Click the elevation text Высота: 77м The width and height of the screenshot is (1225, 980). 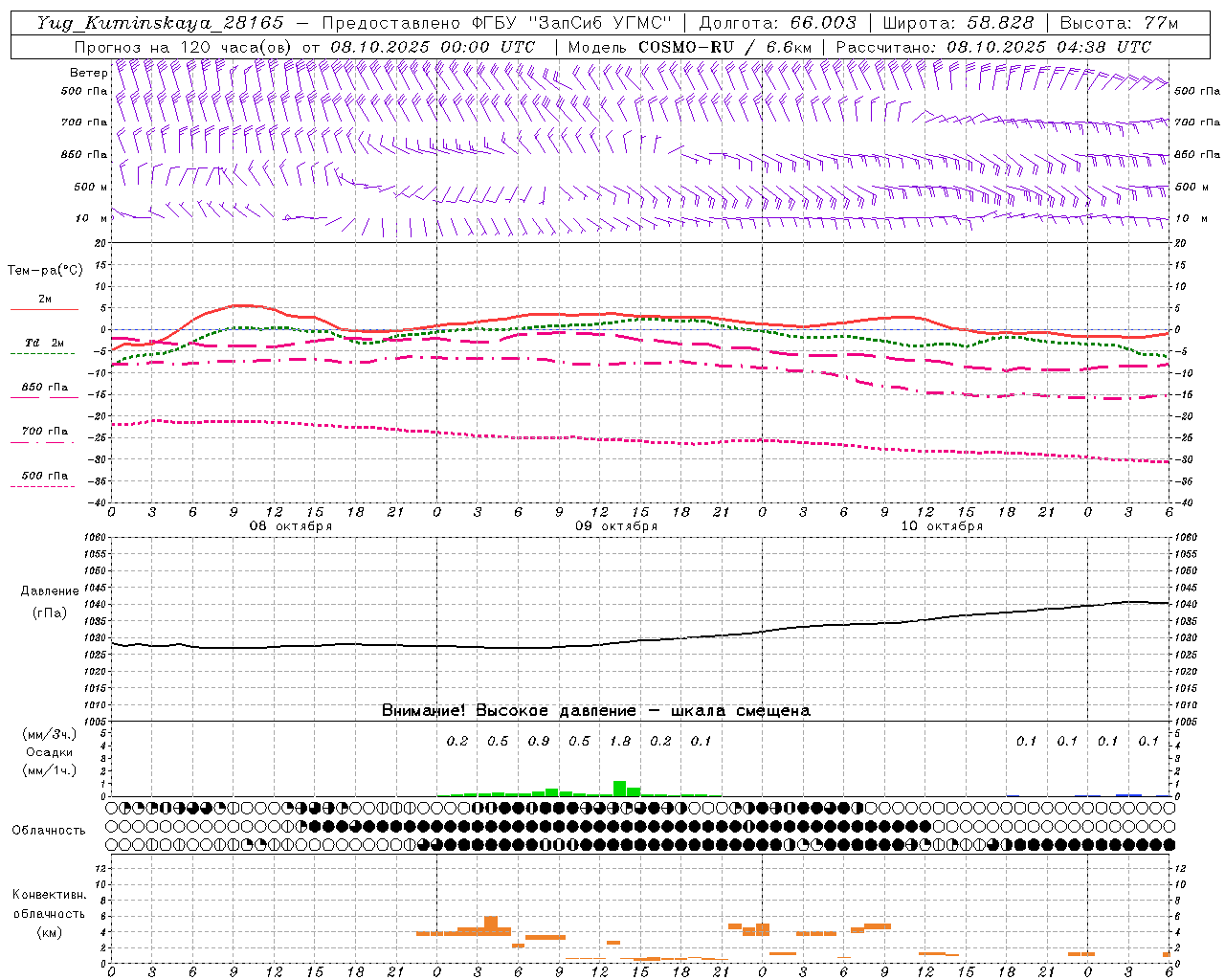[1120, 23]
